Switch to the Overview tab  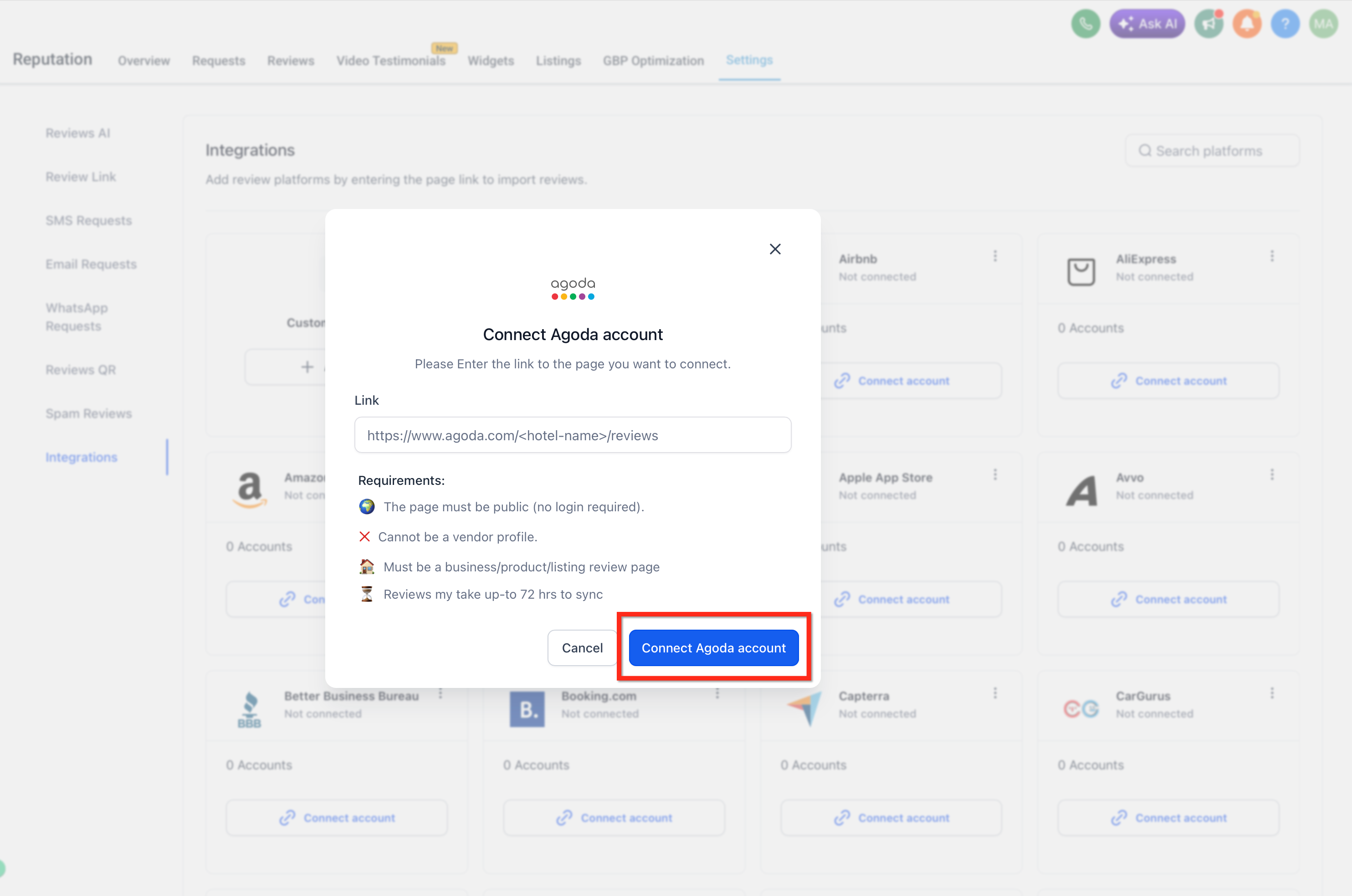[144, 61]
